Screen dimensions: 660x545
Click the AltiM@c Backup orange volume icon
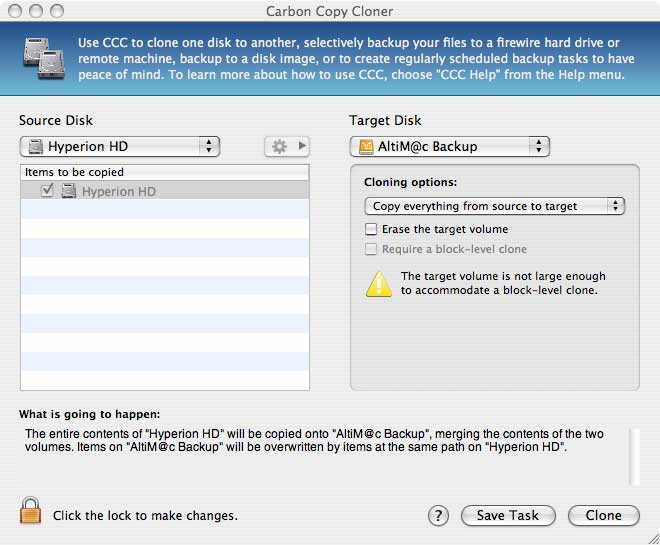pos(366,146)
